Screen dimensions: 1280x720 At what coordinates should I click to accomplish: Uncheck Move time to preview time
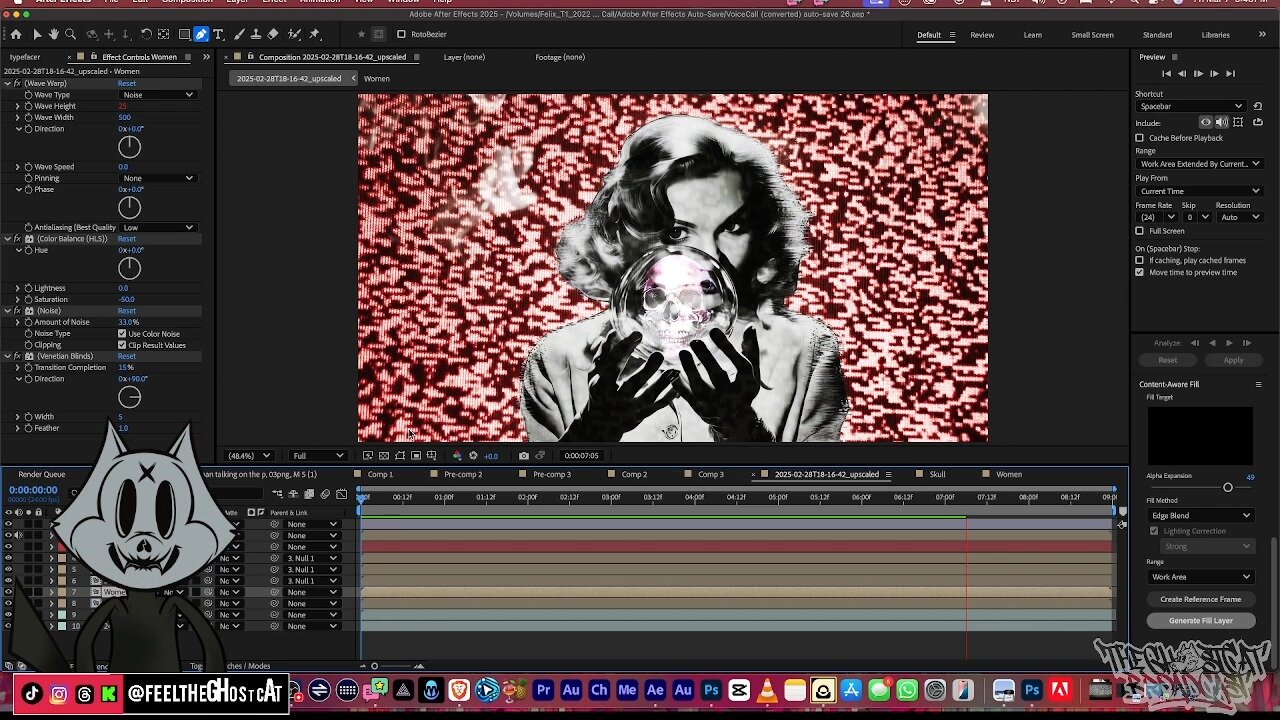[1139, 272]
